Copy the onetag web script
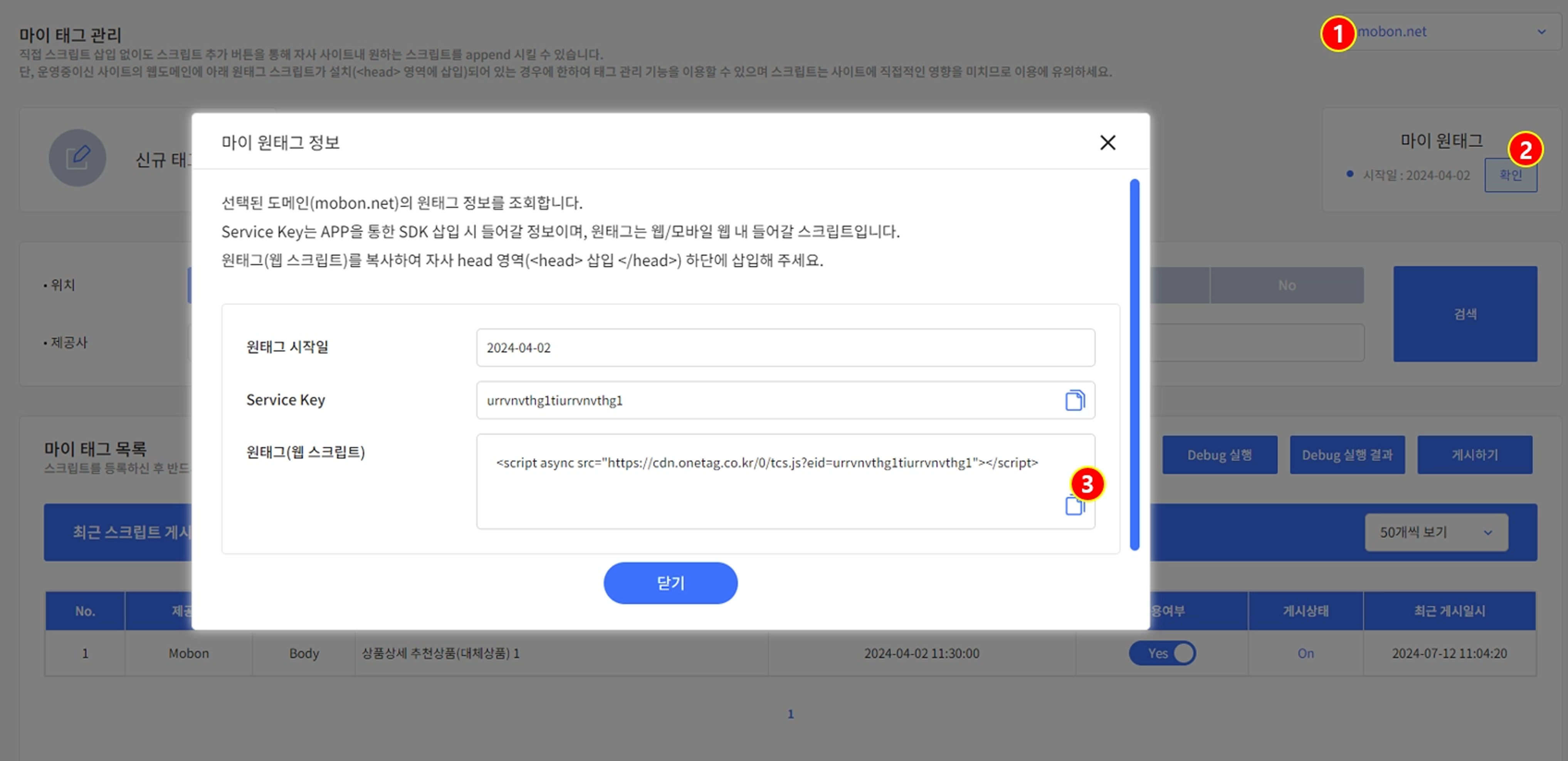Screen dimensions: 1568x761 pos(1074,505)
